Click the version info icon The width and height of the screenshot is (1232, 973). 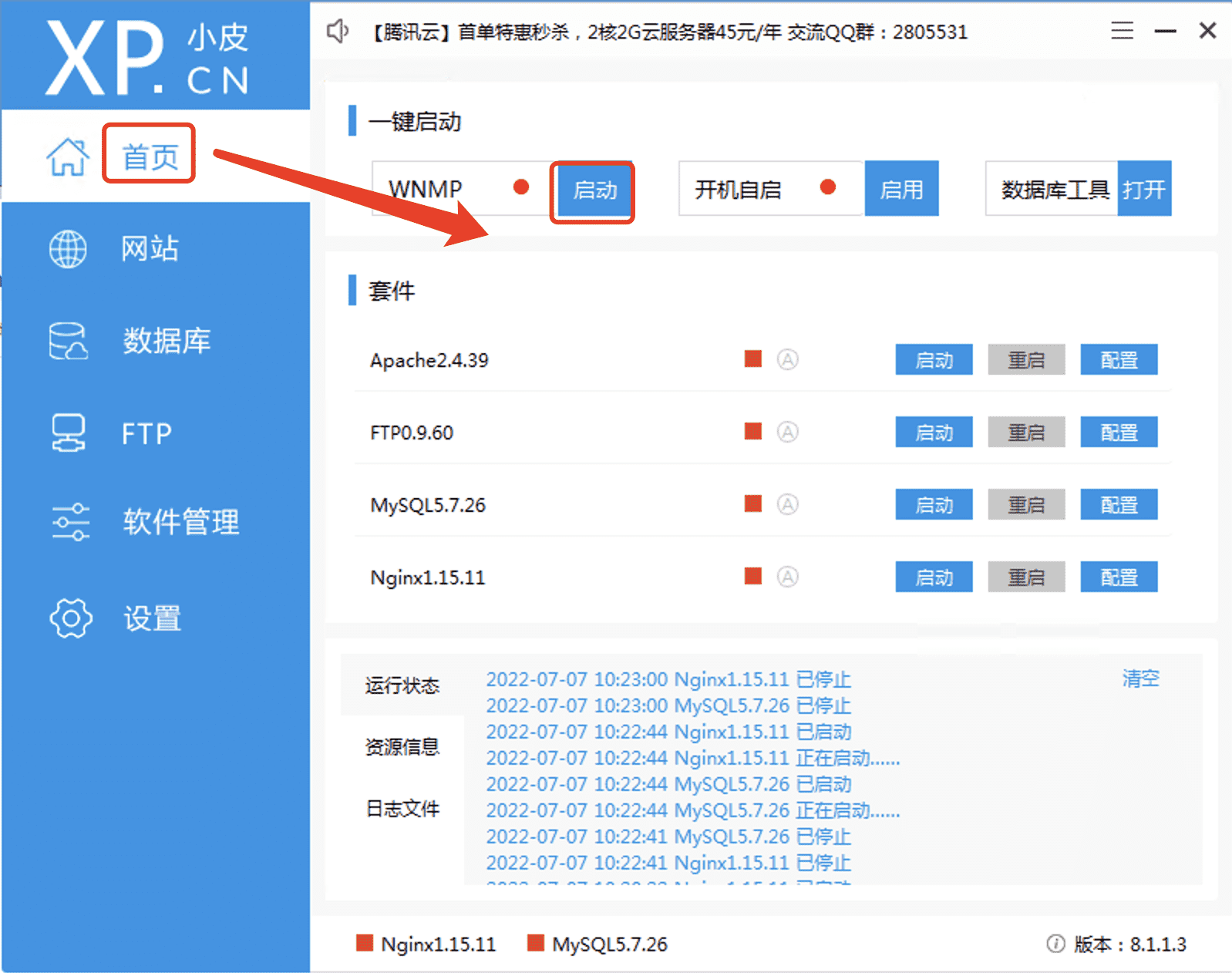tap(1055, 944)
